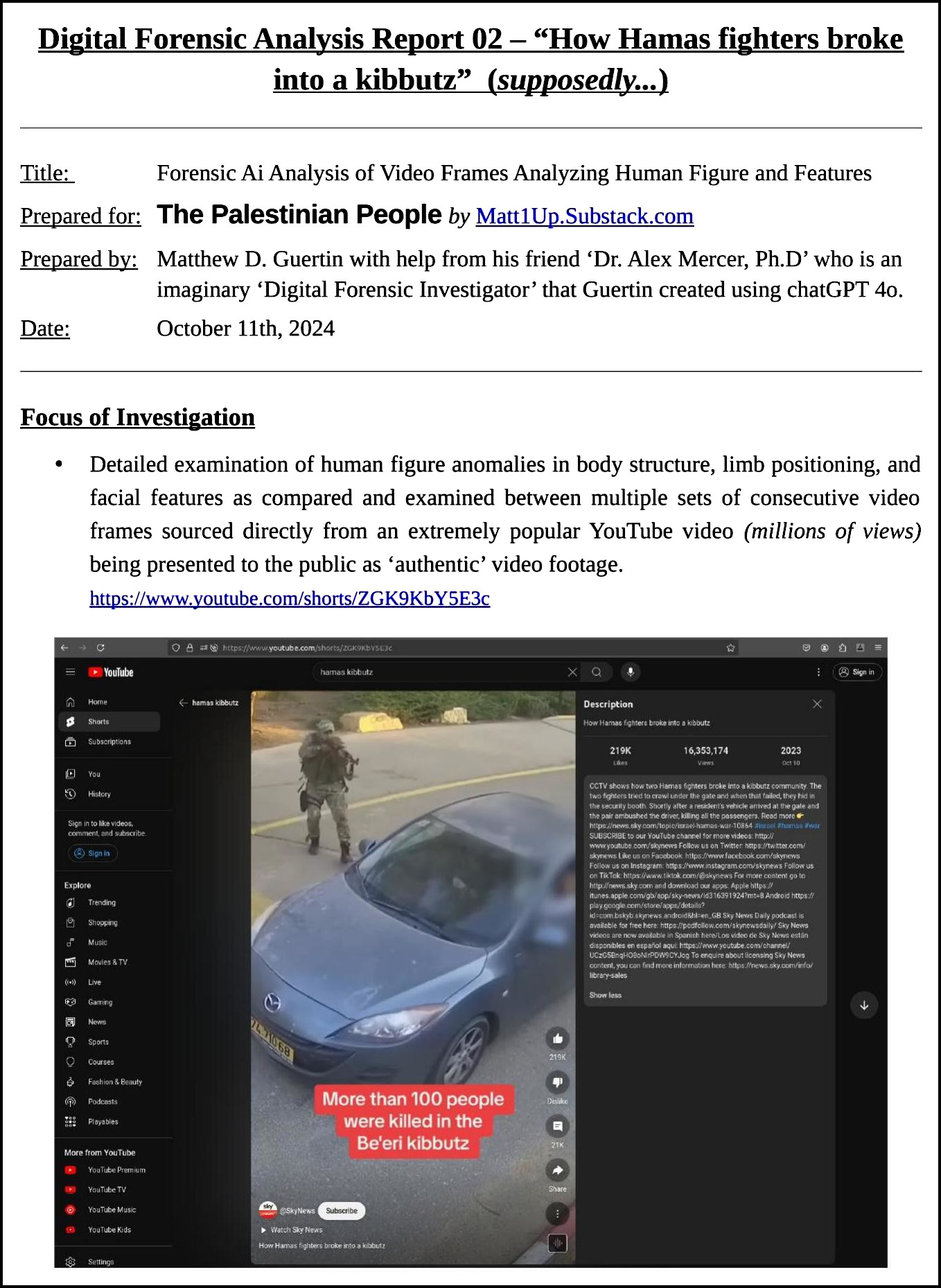The height and width of the screenshot is (1288, 941).
Task: Open News under Explore
Action: click(109, 1022)
